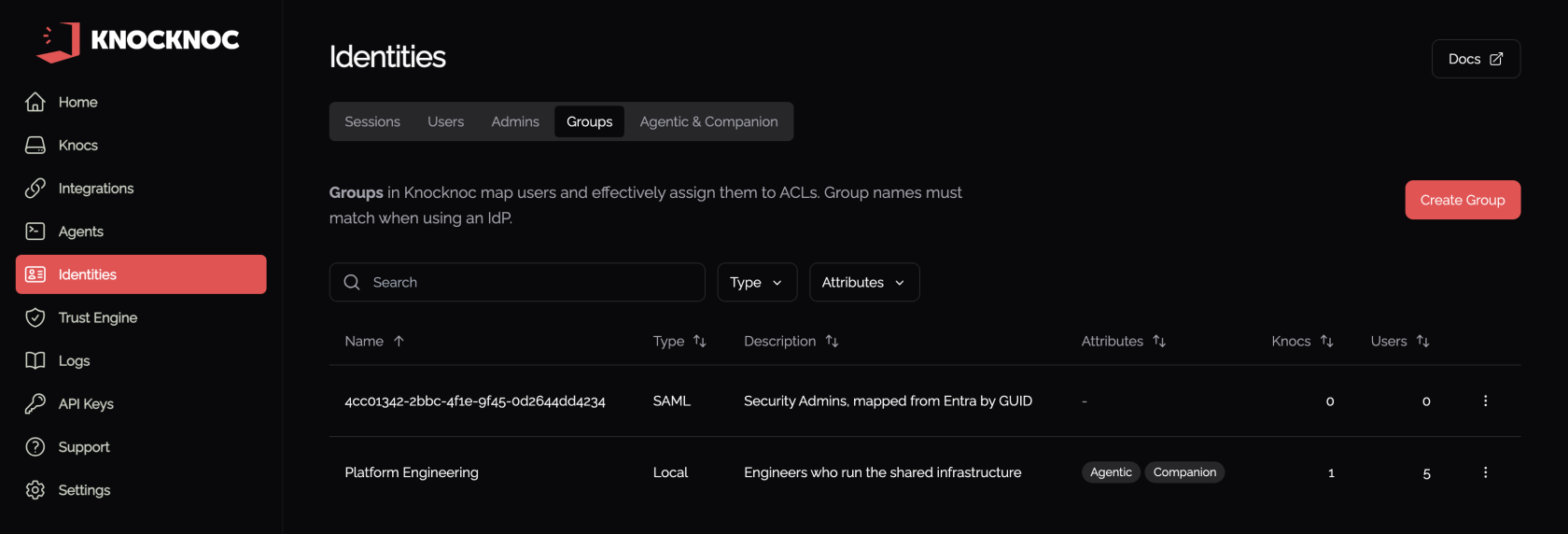Open the Attributes filter dropdown
The height and width of the screenshot is (534, 1568).
[x=864, y=282]
